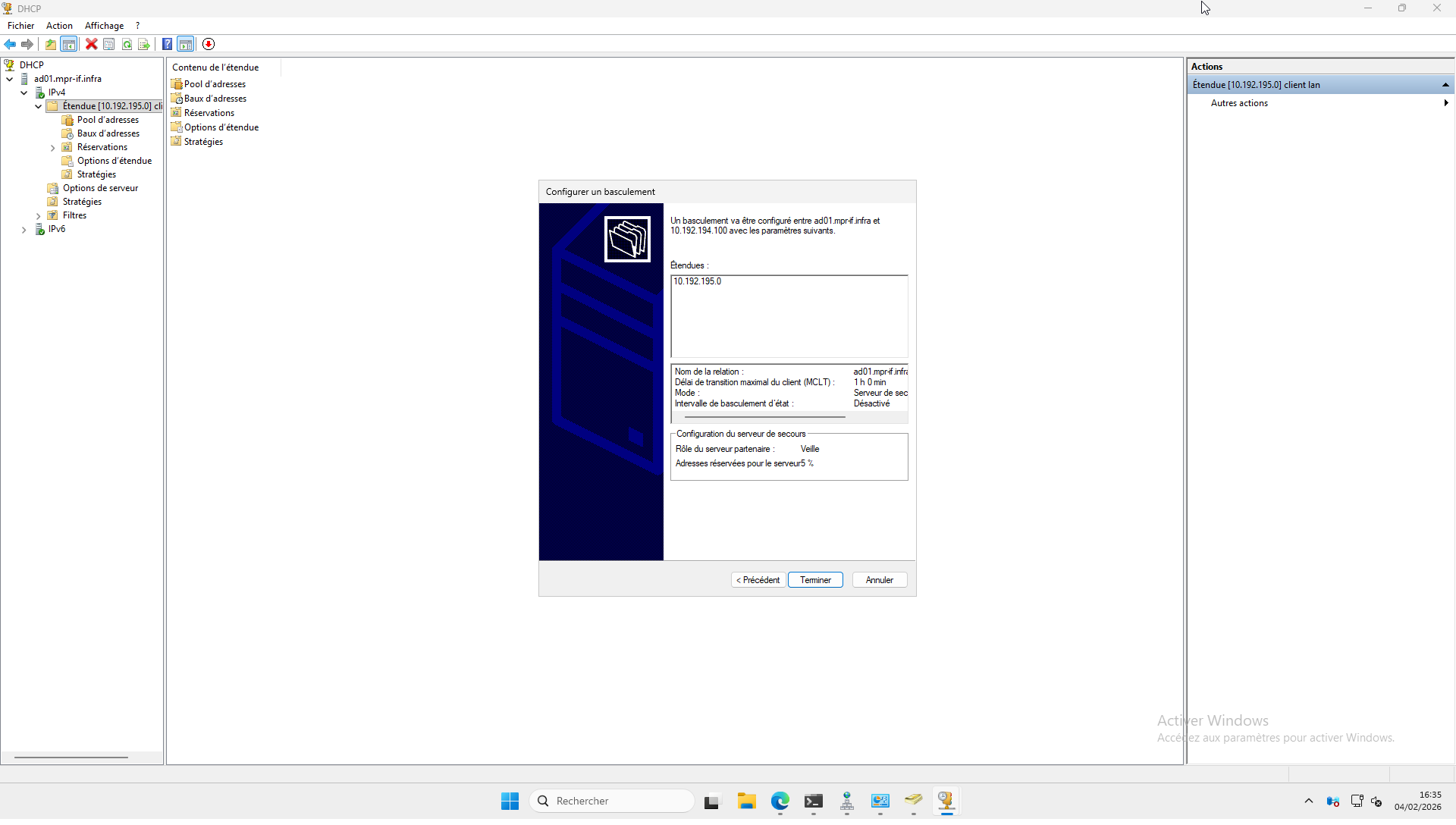Click the green Refresh toolbar icon
Viewport: 1456px width, 825px height.
[x=127, y=44]
